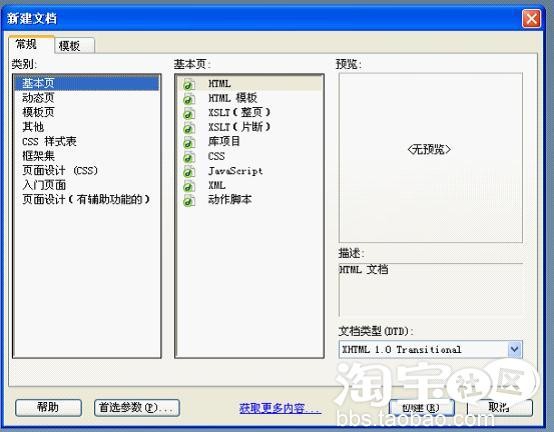The image size is (554, 432).
Task: Choose the 动作脚本 file icon
Action: [189, 201]
